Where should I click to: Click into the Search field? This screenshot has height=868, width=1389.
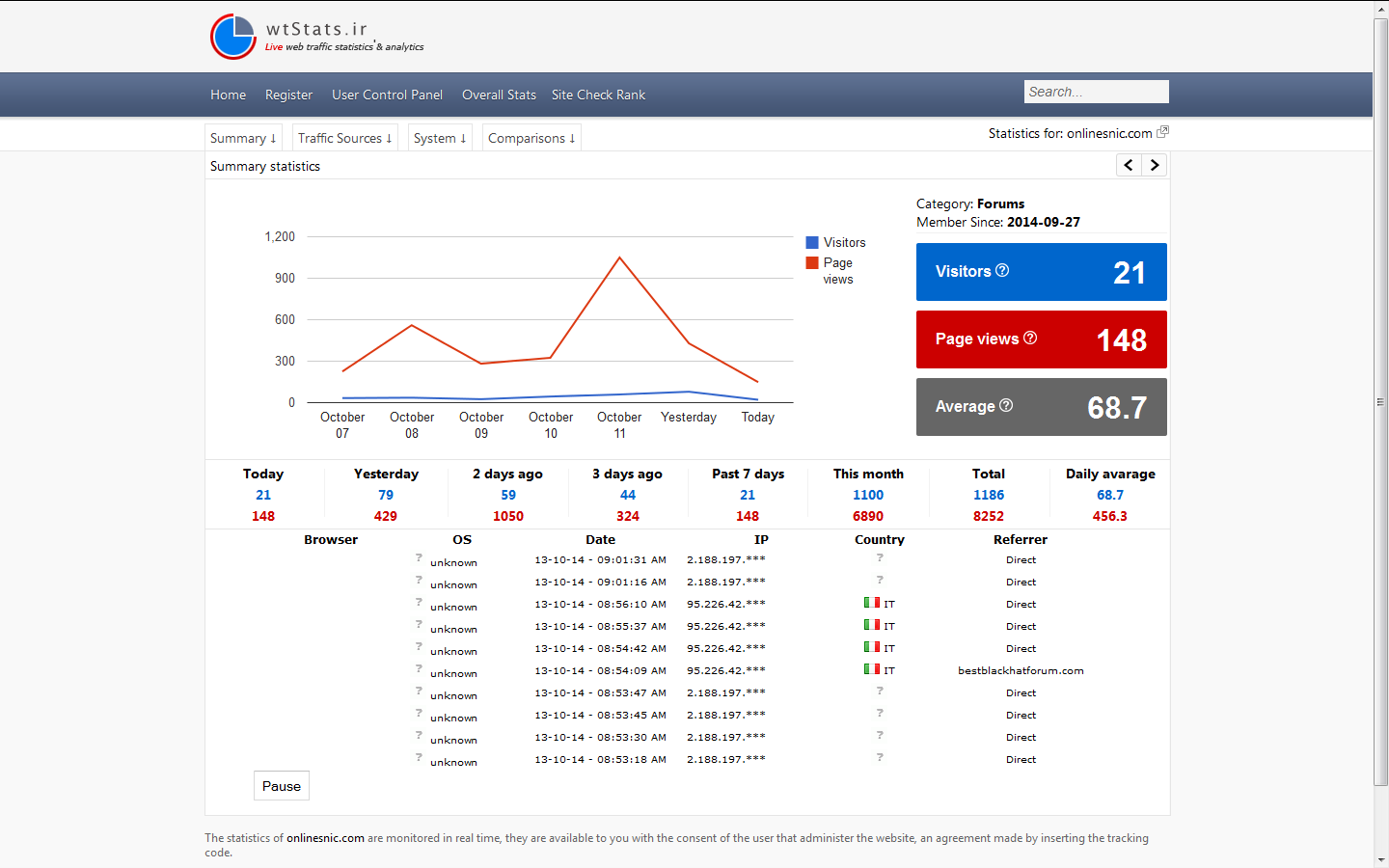(1096, 92)
